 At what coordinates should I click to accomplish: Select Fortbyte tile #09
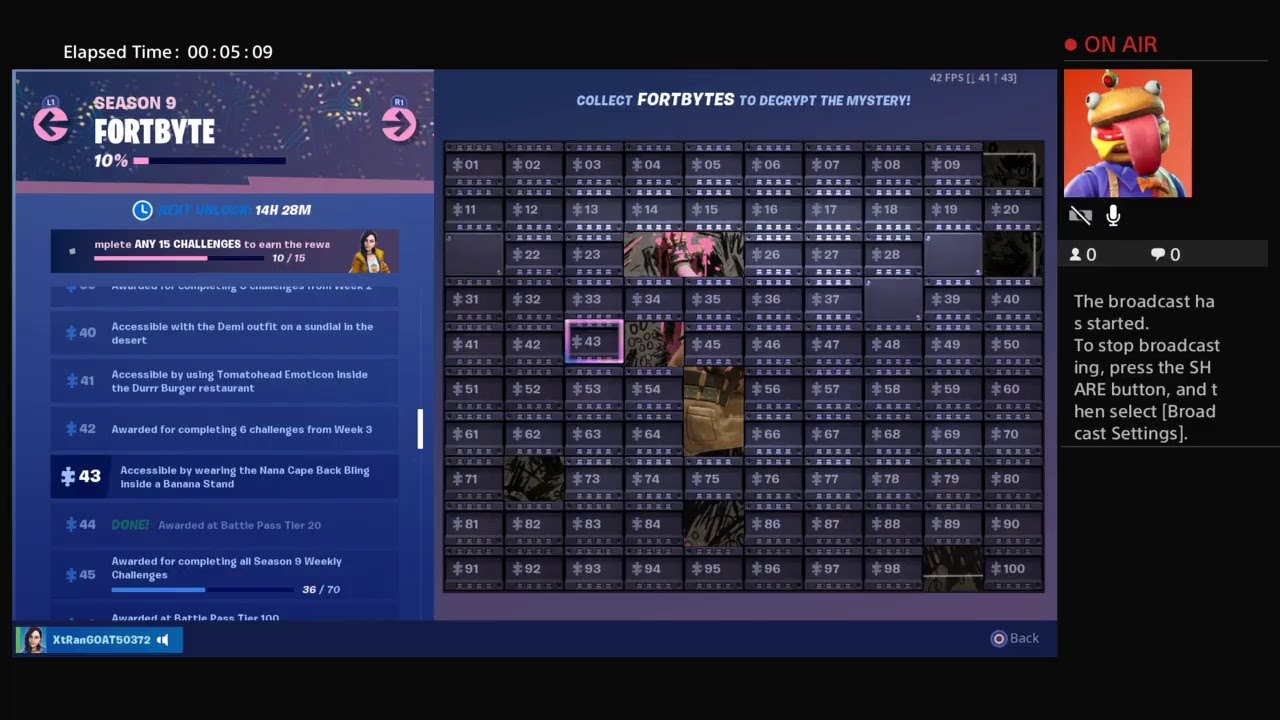(x=954, y=165)
